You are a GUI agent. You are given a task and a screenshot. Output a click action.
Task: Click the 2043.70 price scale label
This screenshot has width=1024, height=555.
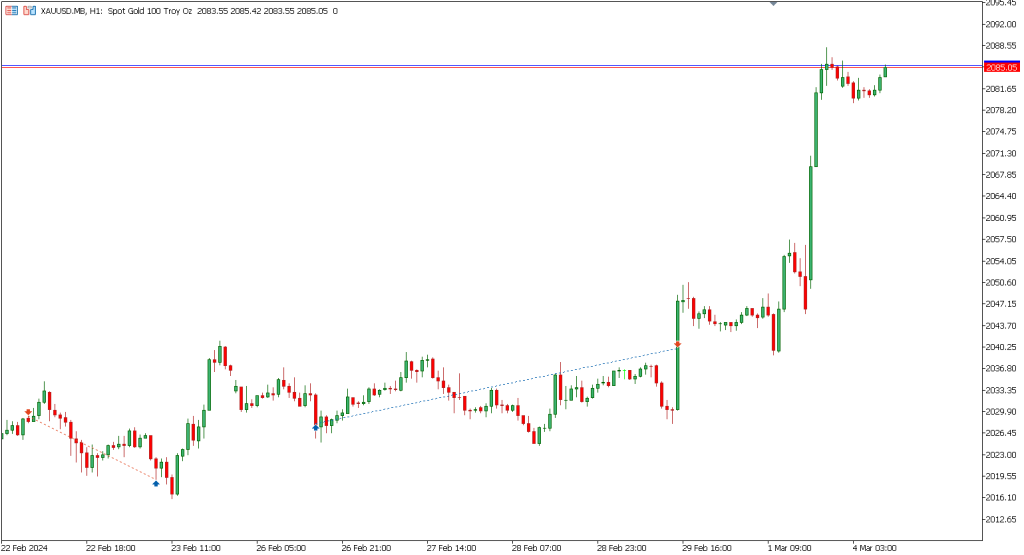(x=1001, y=326)
